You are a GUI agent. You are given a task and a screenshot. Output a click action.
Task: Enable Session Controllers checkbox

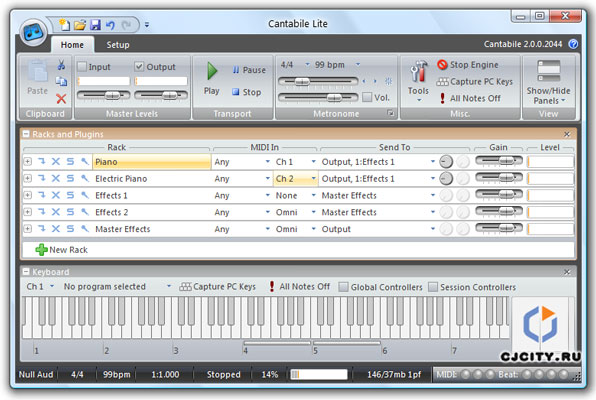pos(433,287)
